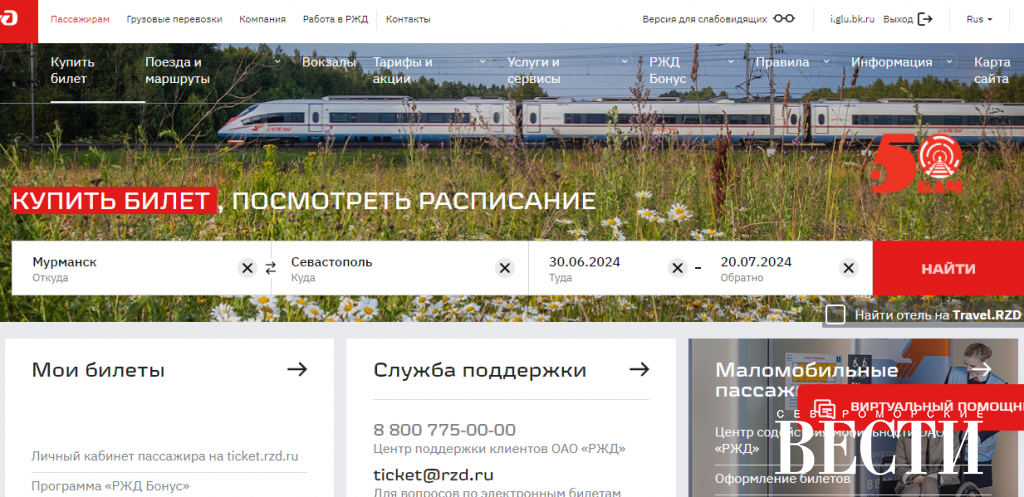Open the Информация menu

[x=891, y=62]
